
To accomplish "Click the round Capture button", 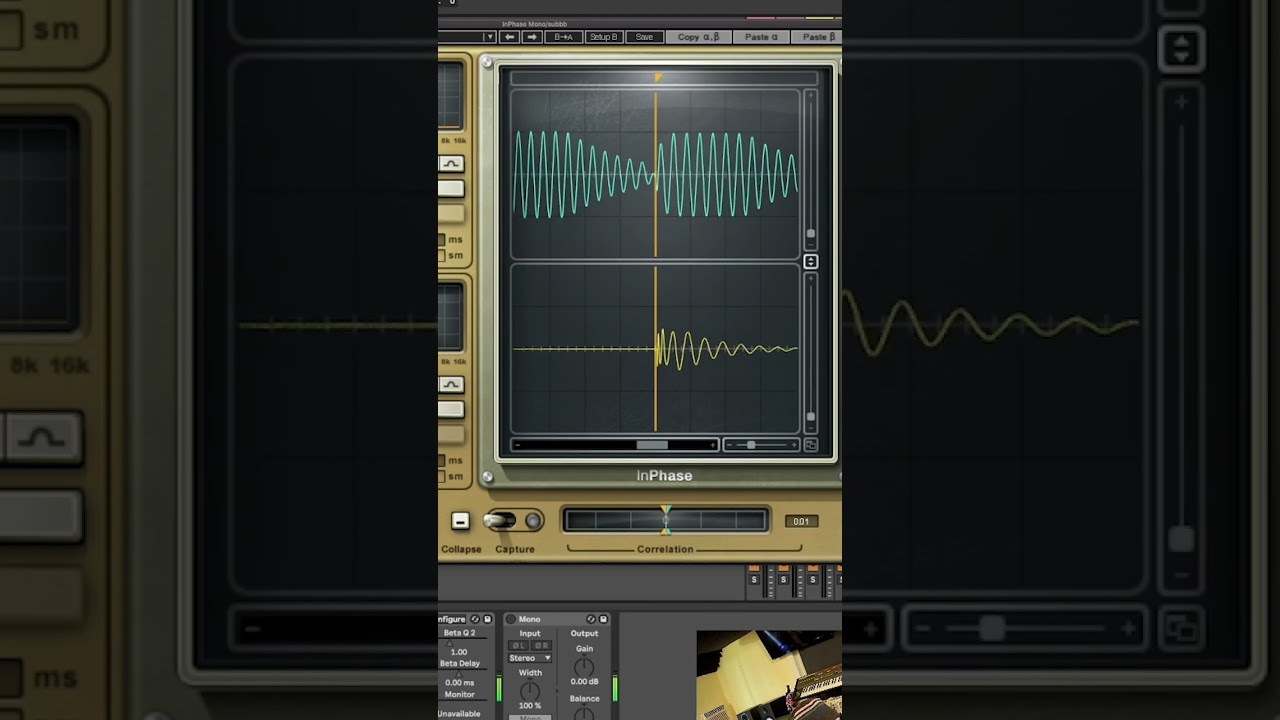I will tap(534, 521).
